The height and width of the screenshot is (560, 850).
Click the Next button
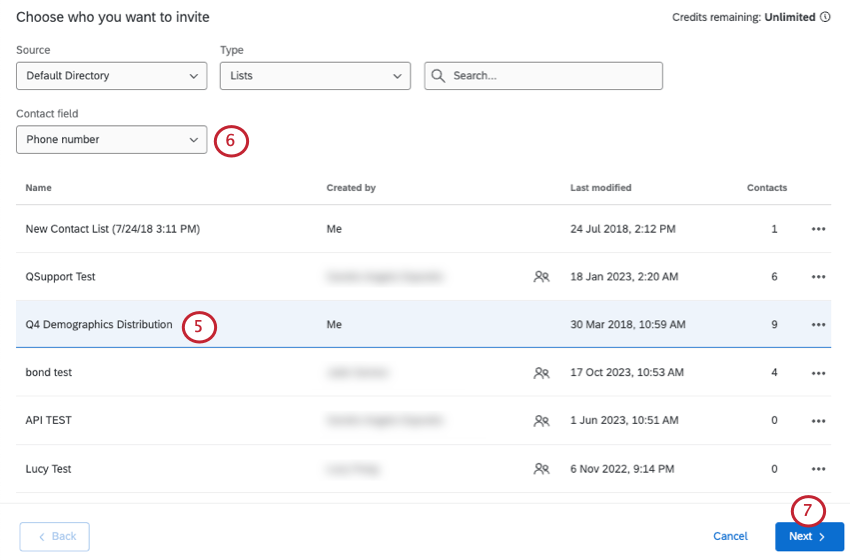[808, 537]
